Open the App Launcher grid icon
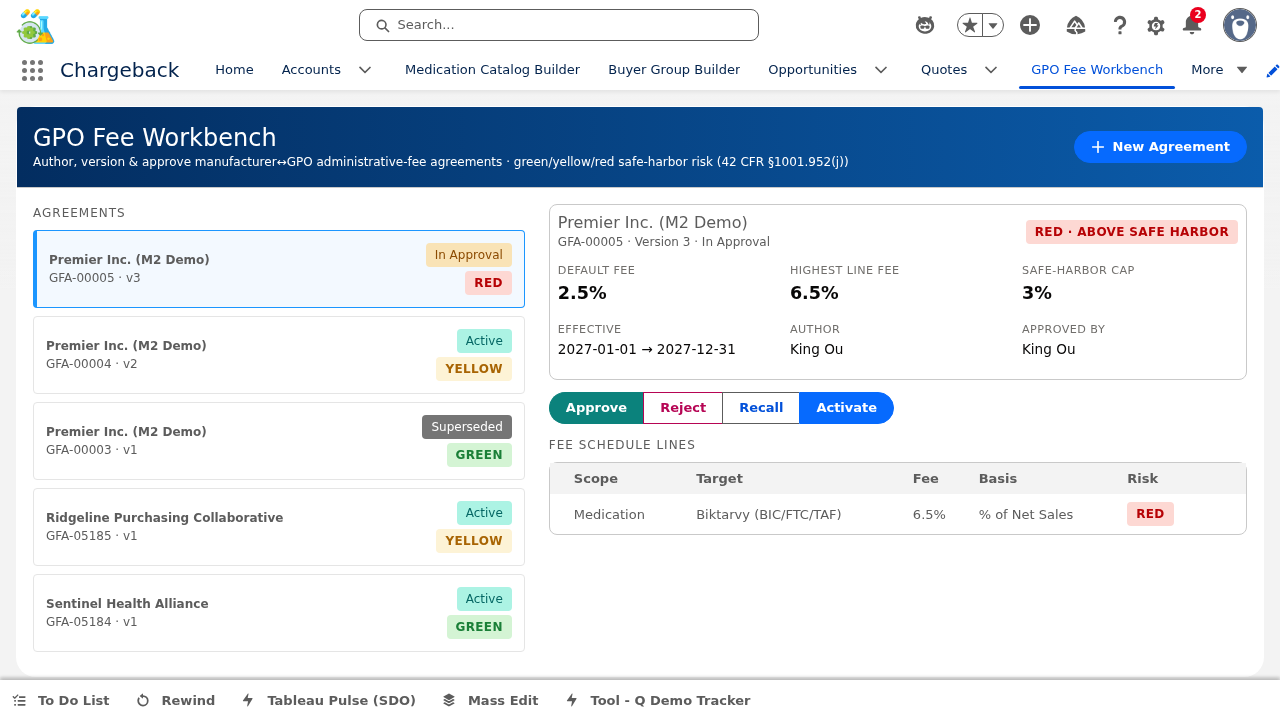The image size is (1280, 720). point(32,70)
